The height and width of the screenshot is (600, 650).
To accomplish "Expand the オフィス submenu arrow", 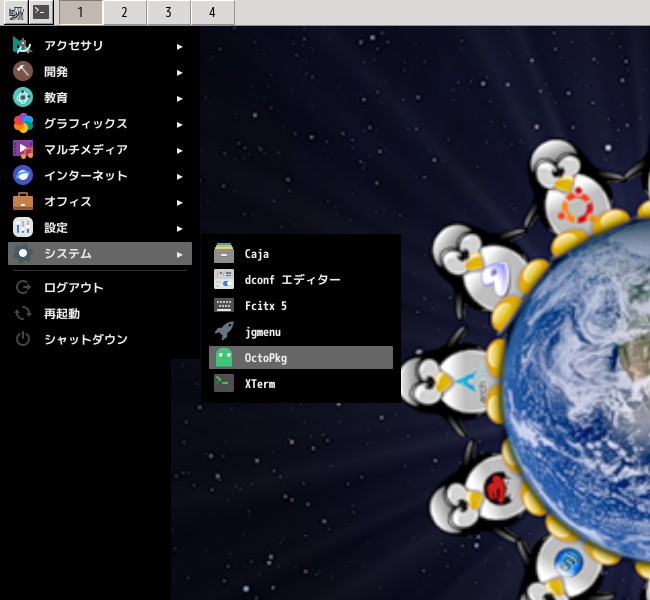I will coord(179,203).
